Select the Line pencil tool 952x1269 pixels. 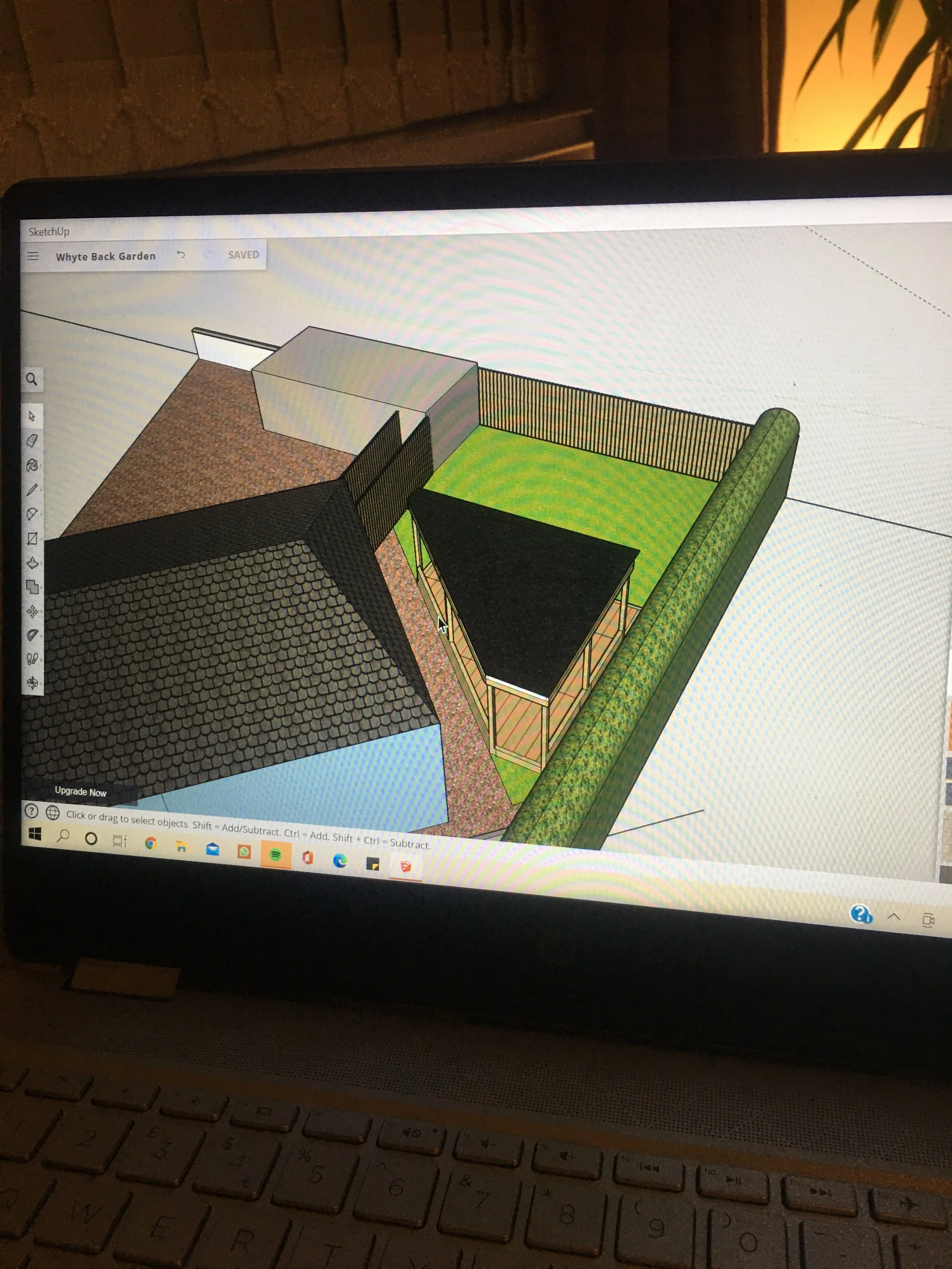[32, 489]
